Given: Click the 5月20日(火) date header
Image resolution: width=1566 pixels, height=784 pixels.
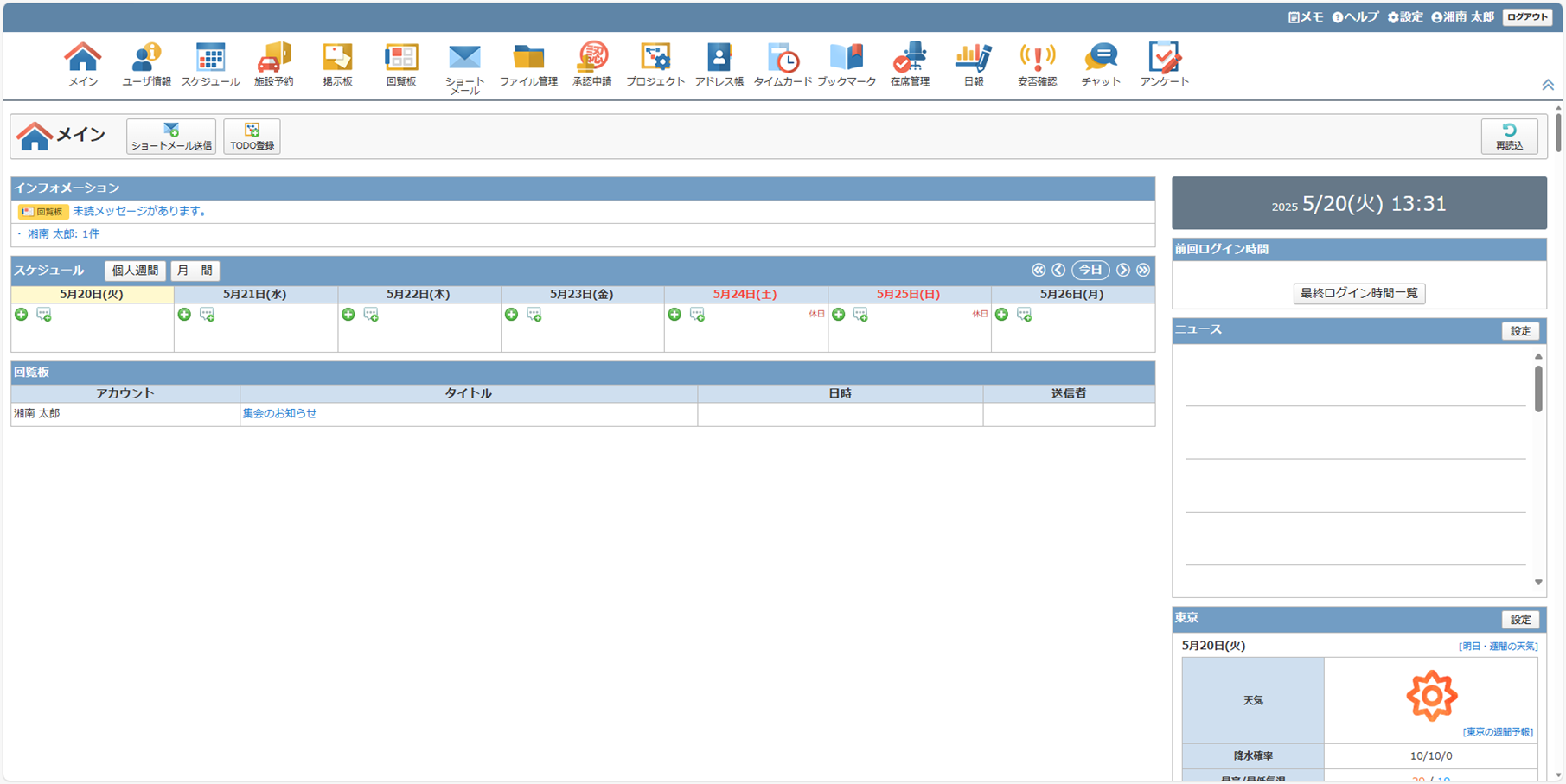Looking at the screenshot, I should click(x=92, y=295).
